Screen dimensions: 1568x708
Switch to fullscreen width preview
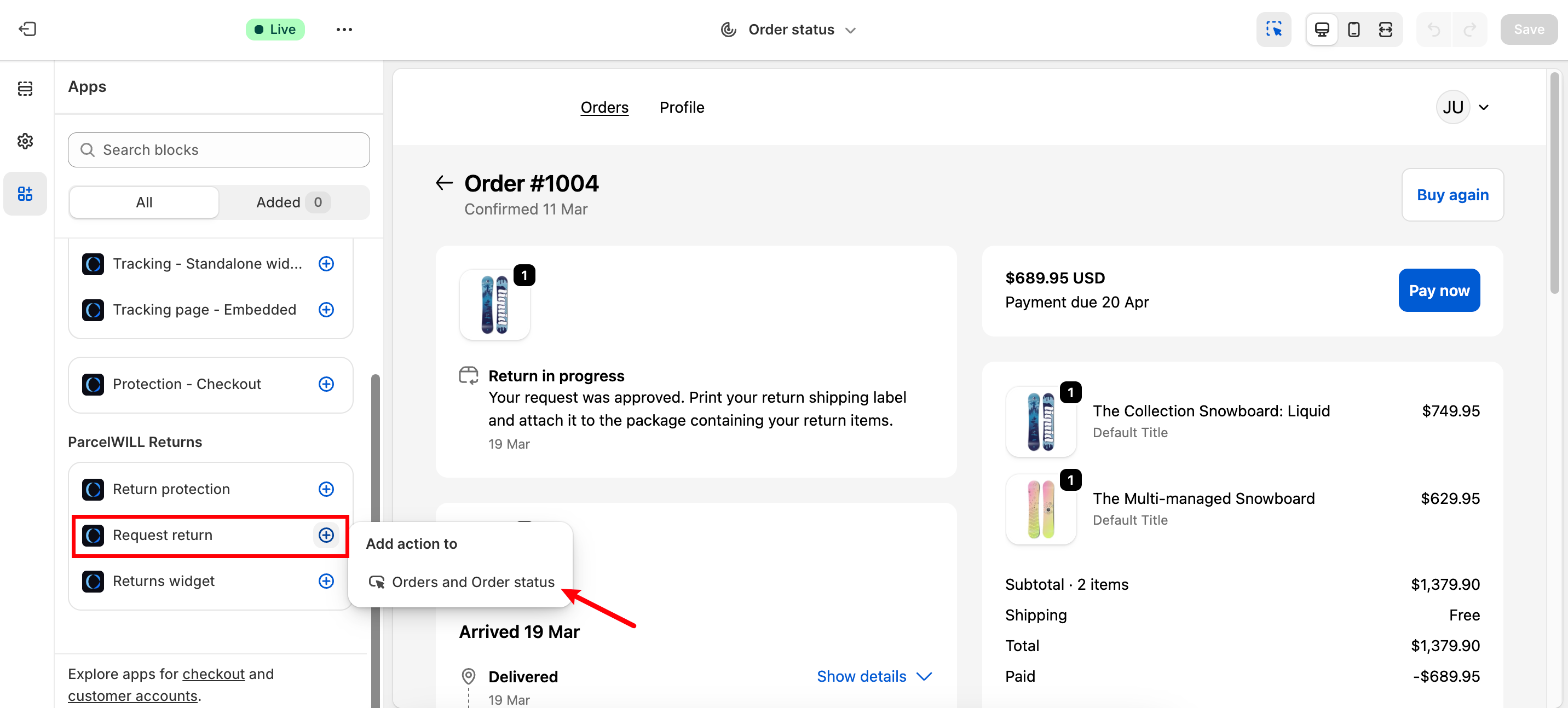click(1385, 29)
